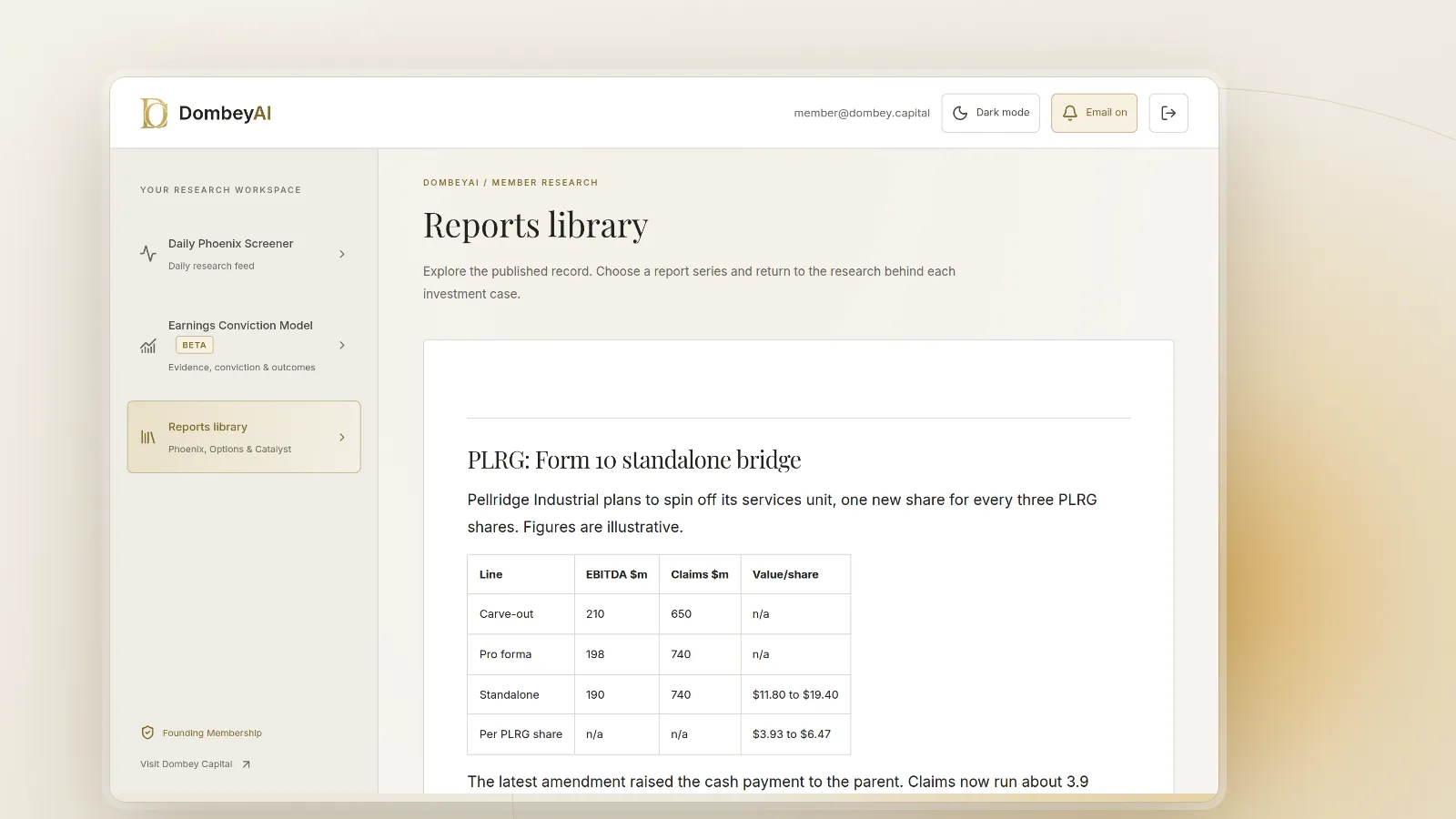The width and height of the screenshot is (1456, 819).
Task: Click the Daily Phoenix Screener pulse icon
Action: coord(148,254)
